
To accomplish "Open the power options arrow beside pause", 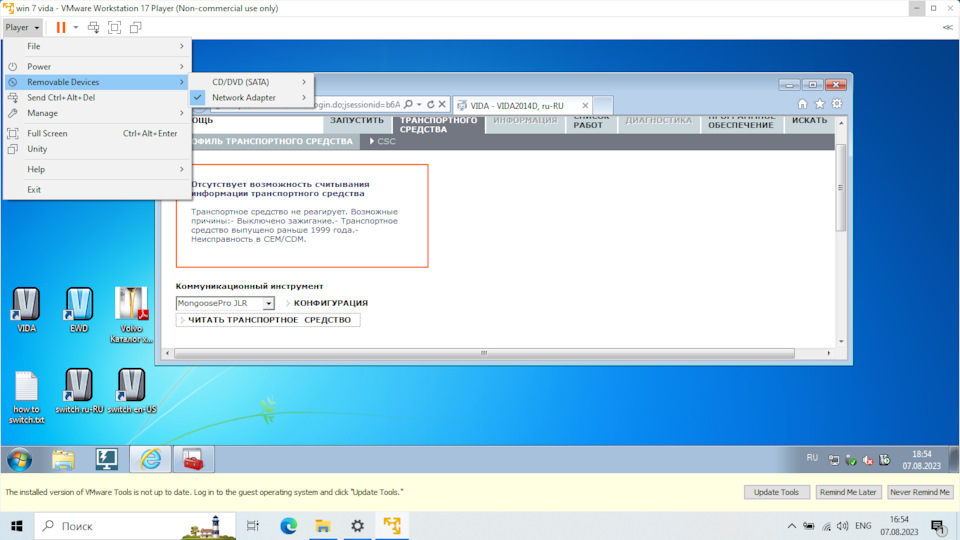I will pyautogui.click(x=76, y=27).
